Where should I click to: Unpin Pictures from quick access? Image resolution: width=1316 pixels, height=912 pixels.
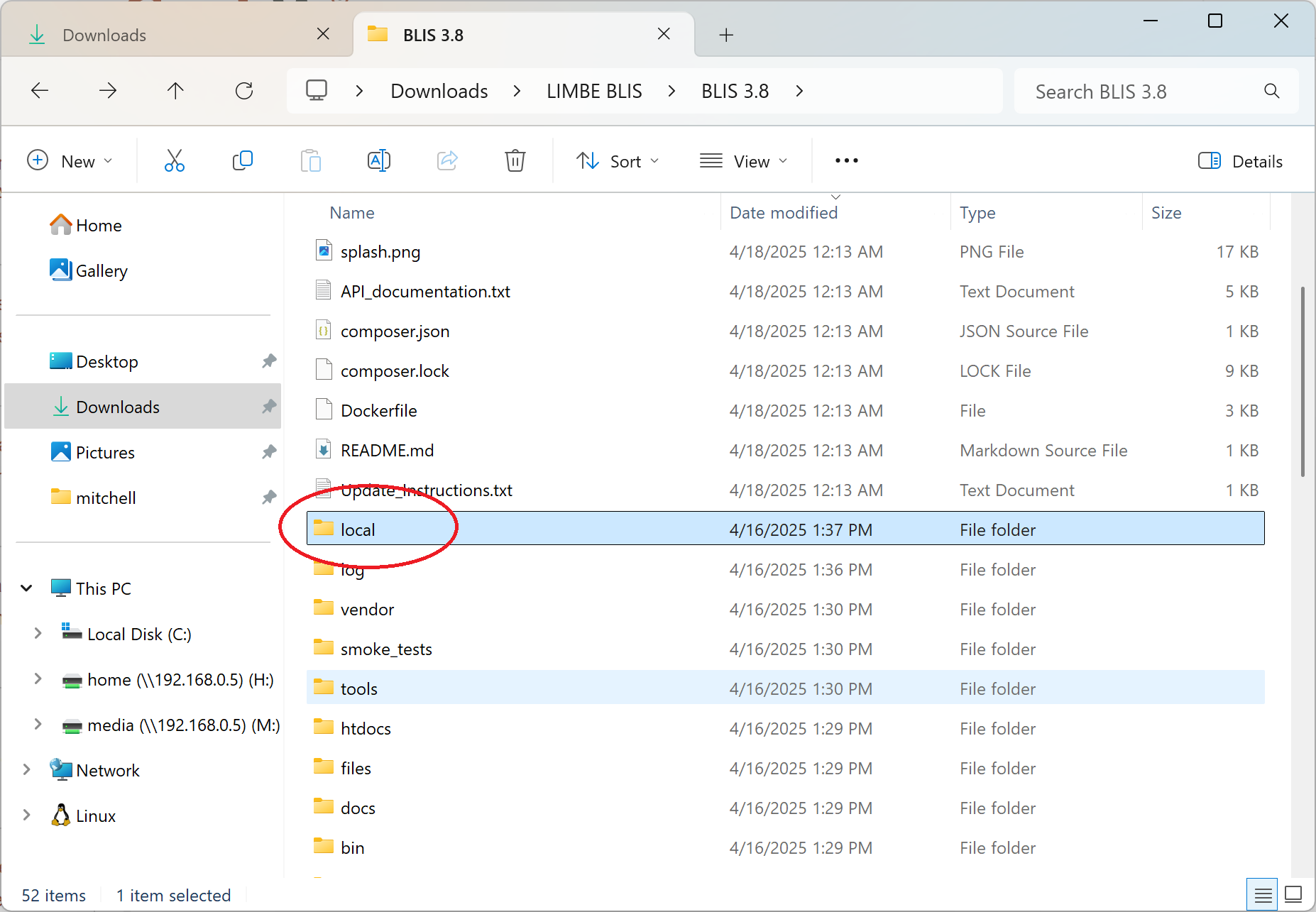pos(269,452)
